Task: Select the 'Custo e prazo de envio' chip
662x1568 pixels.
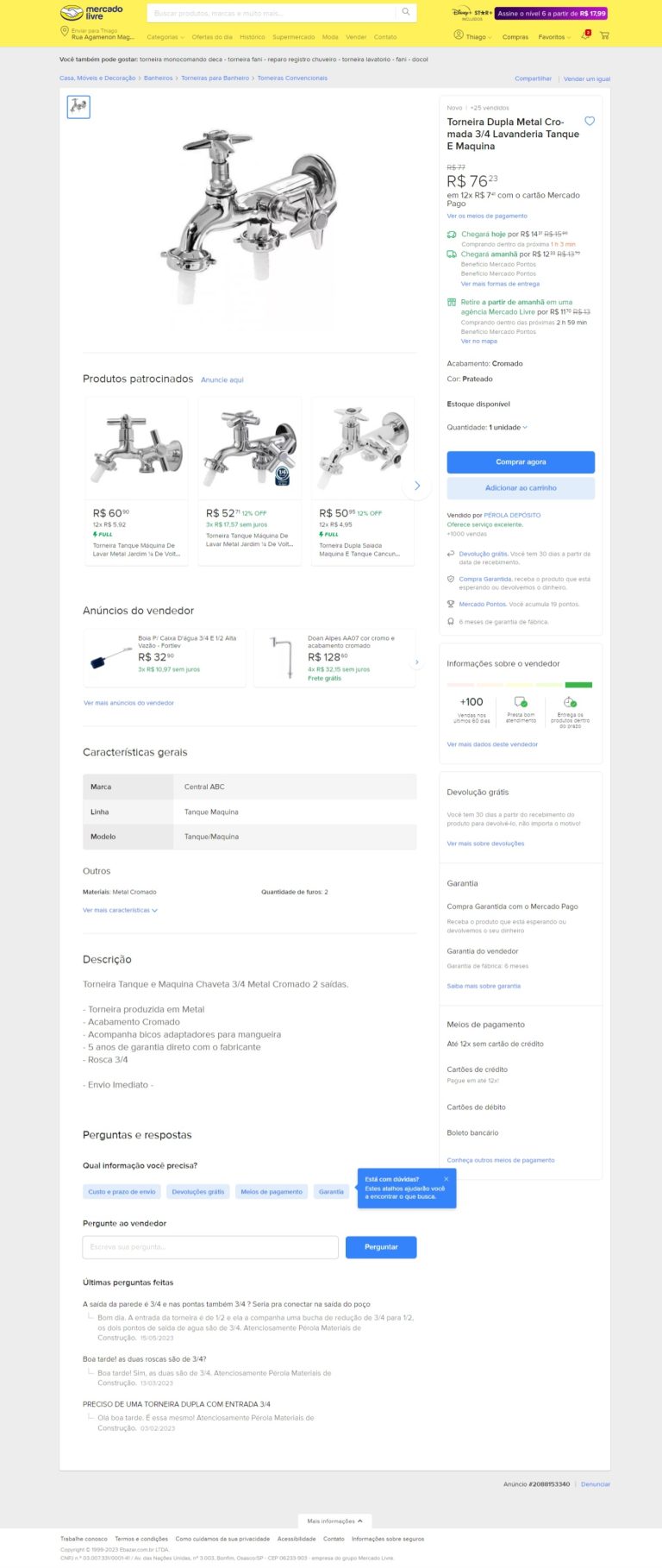Action: click(122, 1192)
